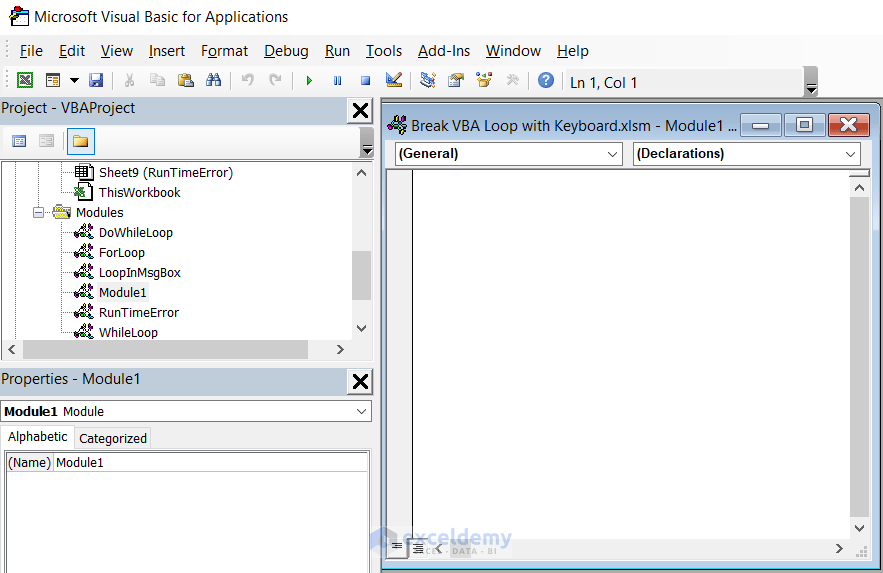Click the Paste clipboard icon

(x=185, y=80)
